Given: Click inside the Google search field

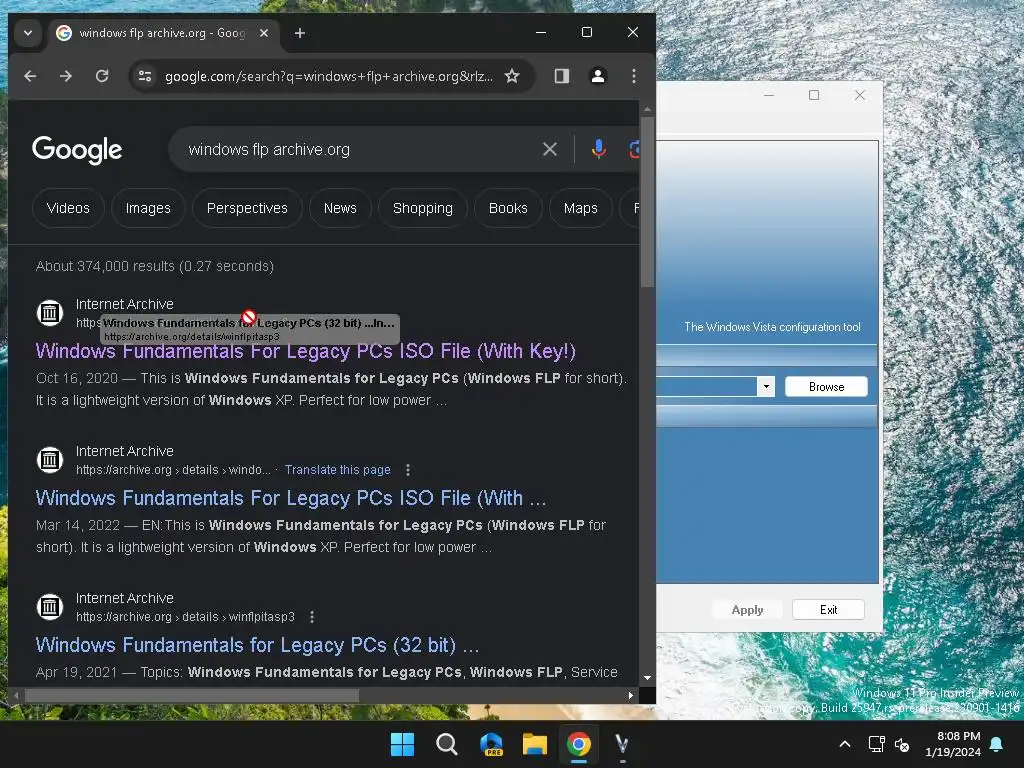Looking at the screenshot, I should [359, 150].
